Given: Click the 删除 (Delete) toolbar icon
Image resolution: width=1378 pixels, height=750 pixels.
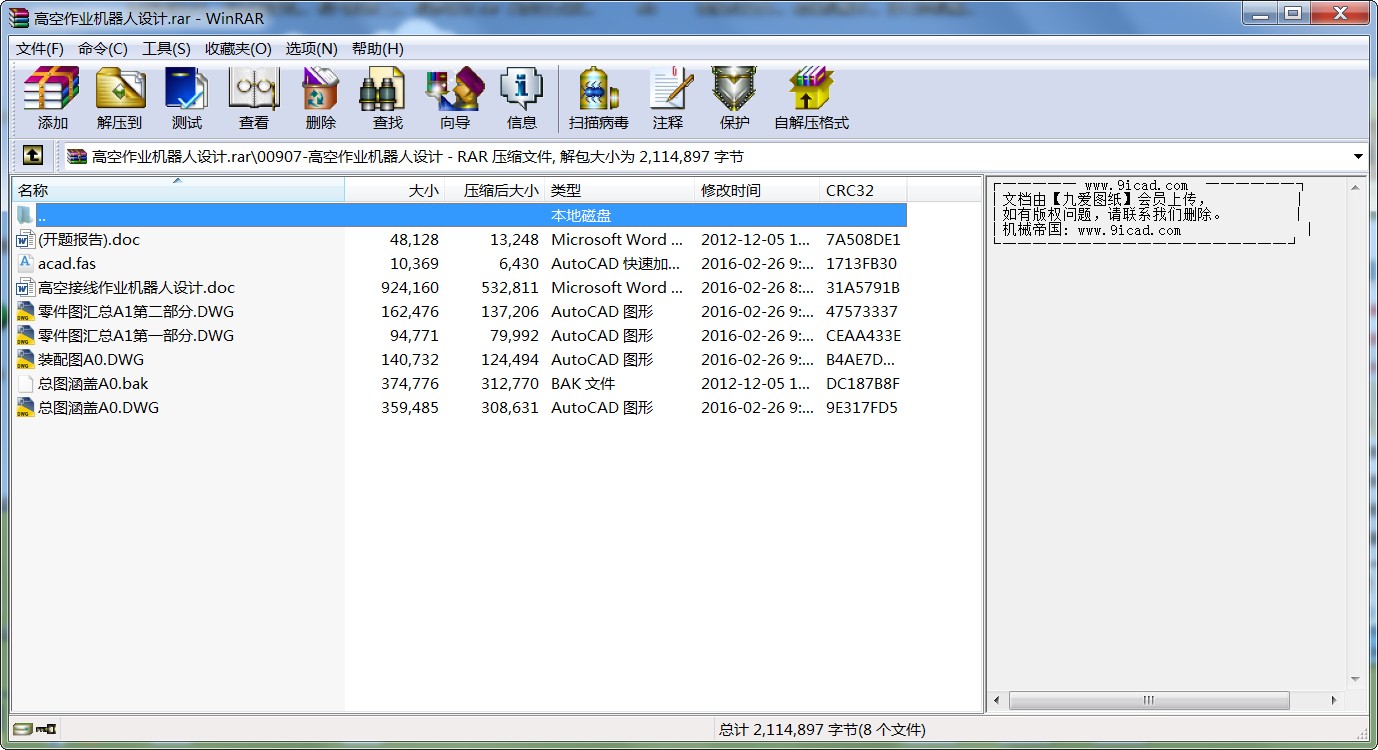Looking at the screenshot, I should [320, 98].
